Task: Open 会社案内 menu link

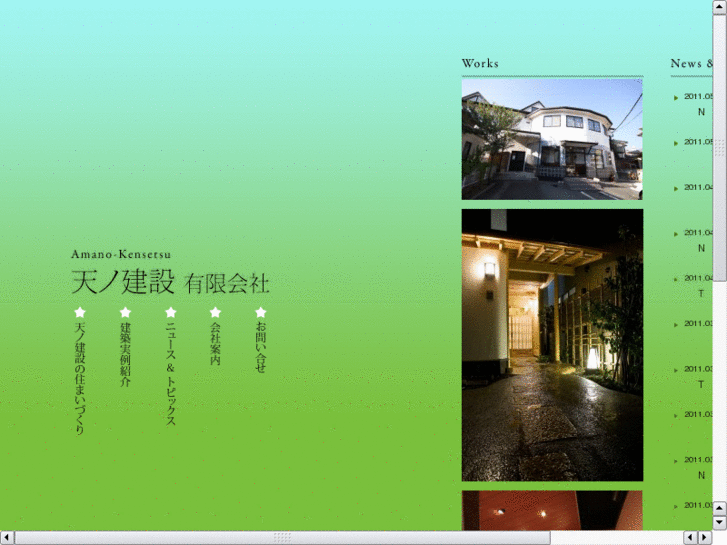Action: click(216, 343)
